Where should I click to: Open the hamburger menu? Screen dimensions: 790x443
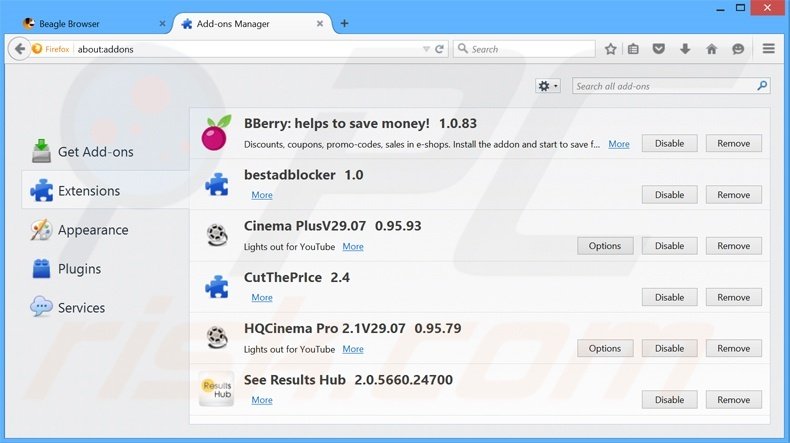tap(768, 48)
